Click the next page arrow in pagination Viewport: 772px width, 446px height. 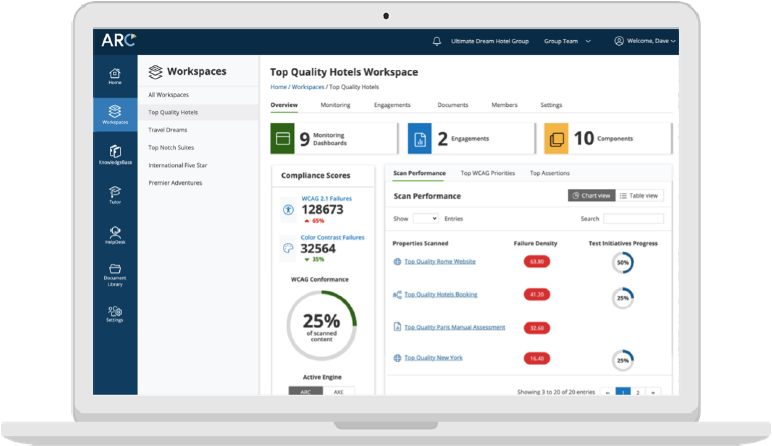click(x=653, y=392)
